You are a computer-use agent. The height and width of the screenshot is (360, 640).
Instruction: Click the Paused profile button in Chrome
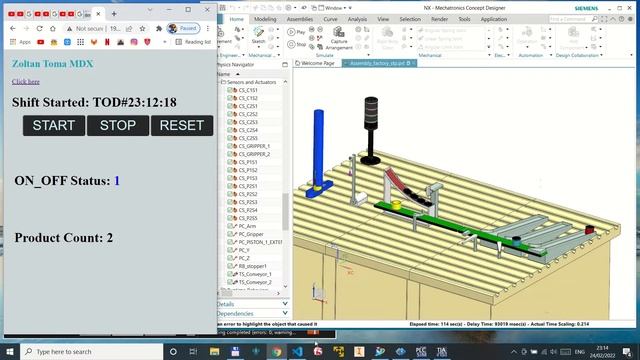[x=183, y=29]
